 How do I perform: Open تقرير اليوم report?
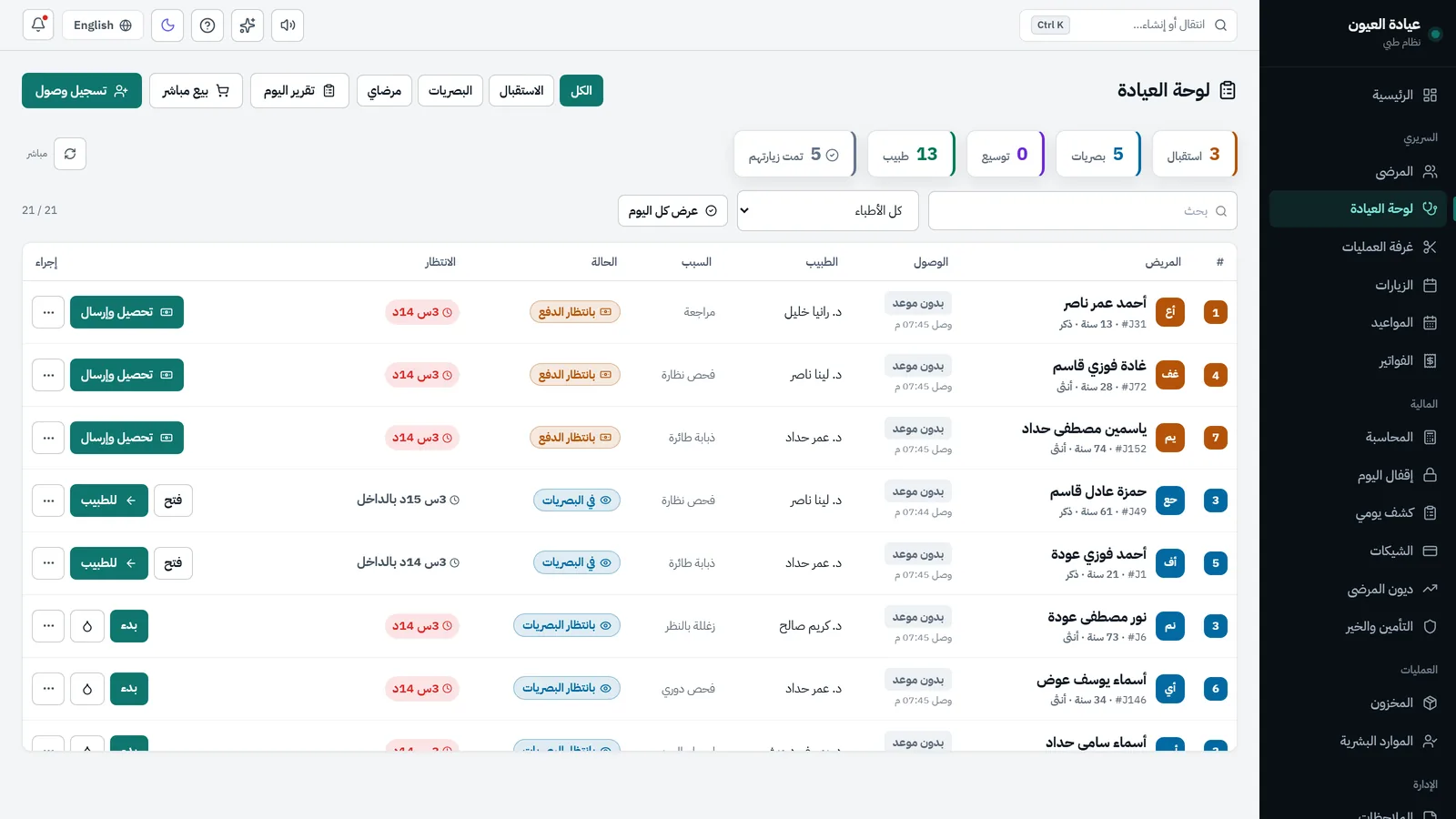click(299, 90)
